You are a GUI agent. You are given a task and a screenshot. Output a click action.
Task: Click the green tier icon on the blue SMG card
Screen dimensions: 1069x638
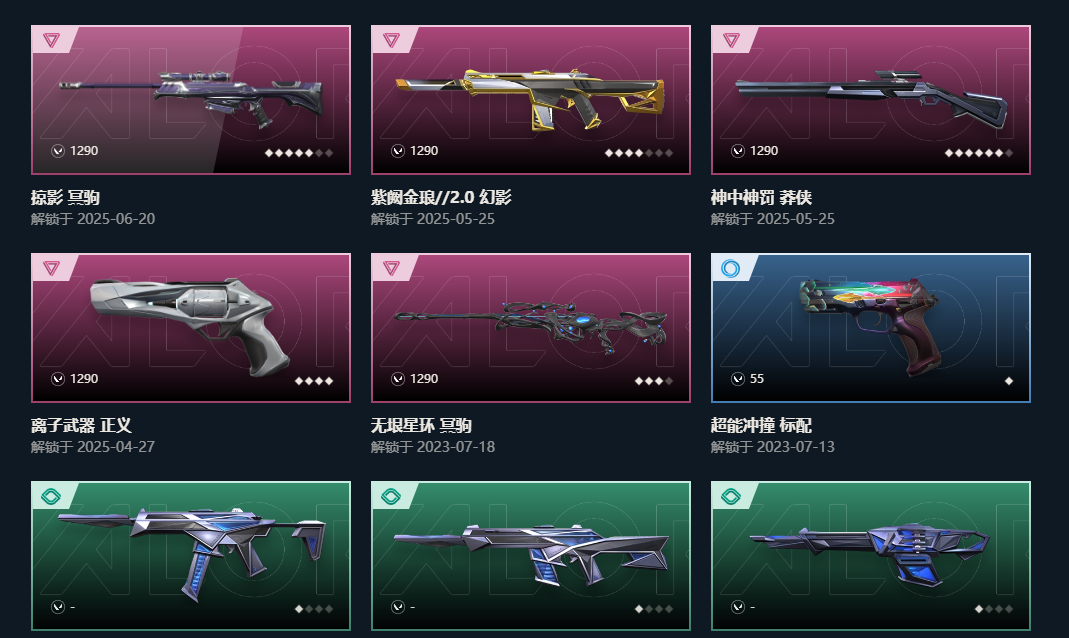(51, 496)
